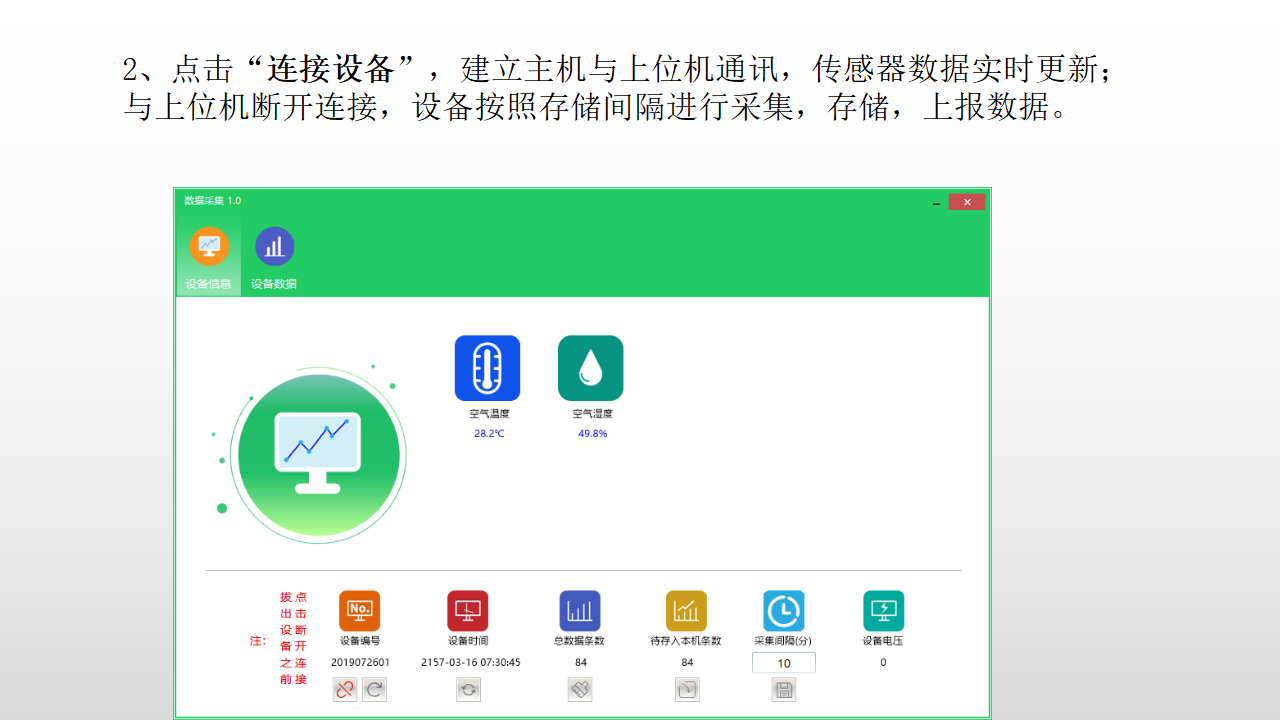Click the 采集间隔 blue clock icon
The image size is (1280, 720).
pos(784,610)
